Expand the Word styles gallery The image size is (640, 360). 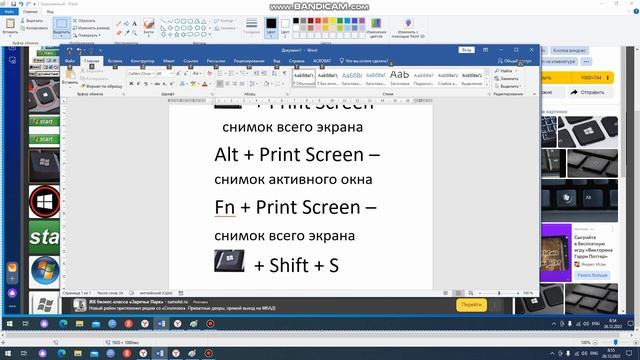tap(487, 84)
